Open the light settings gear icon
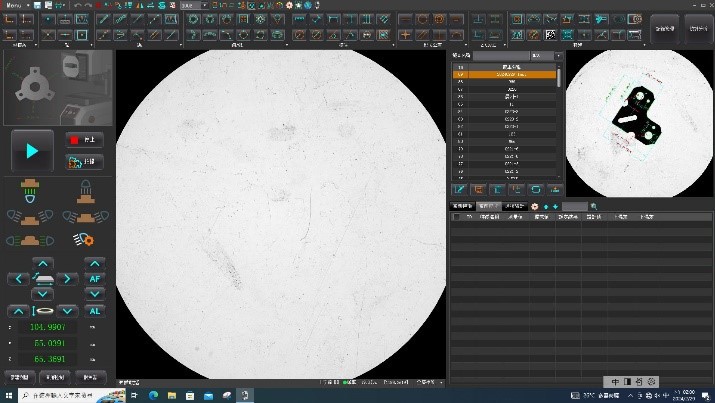This screenshot has width=715, height=403. pos(83,240)
